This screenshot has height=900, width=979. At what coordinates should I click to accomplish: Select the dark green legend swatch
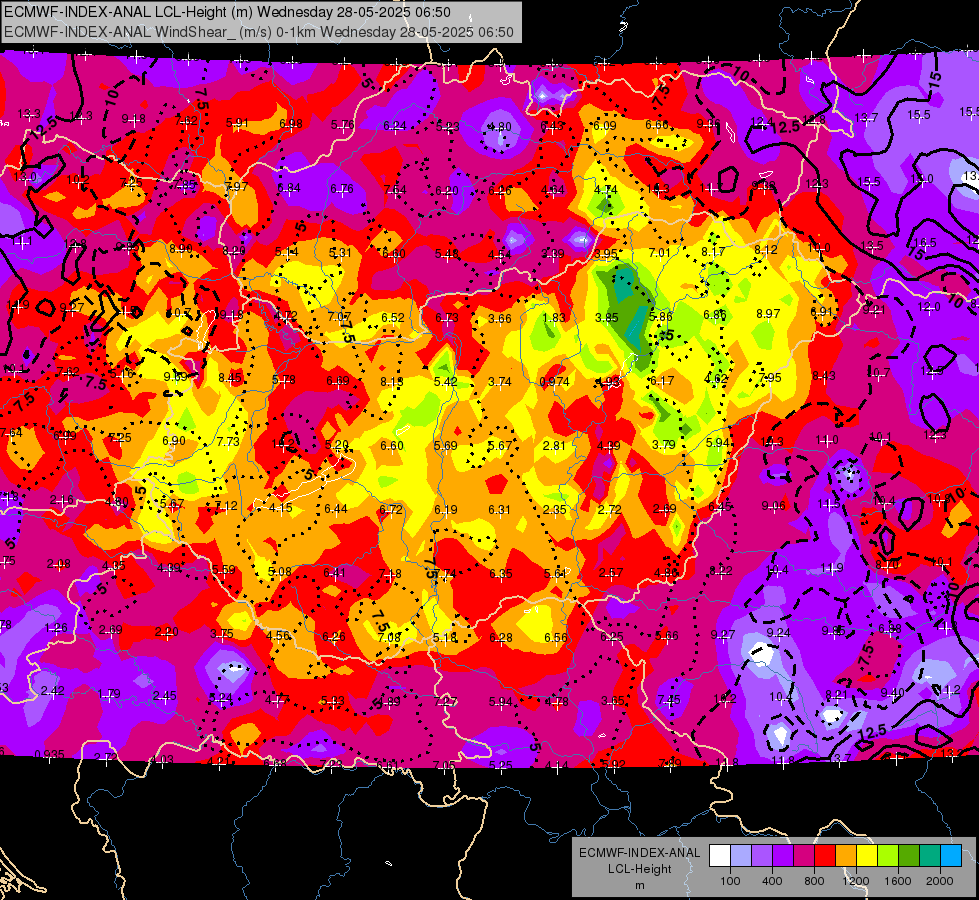908,856
